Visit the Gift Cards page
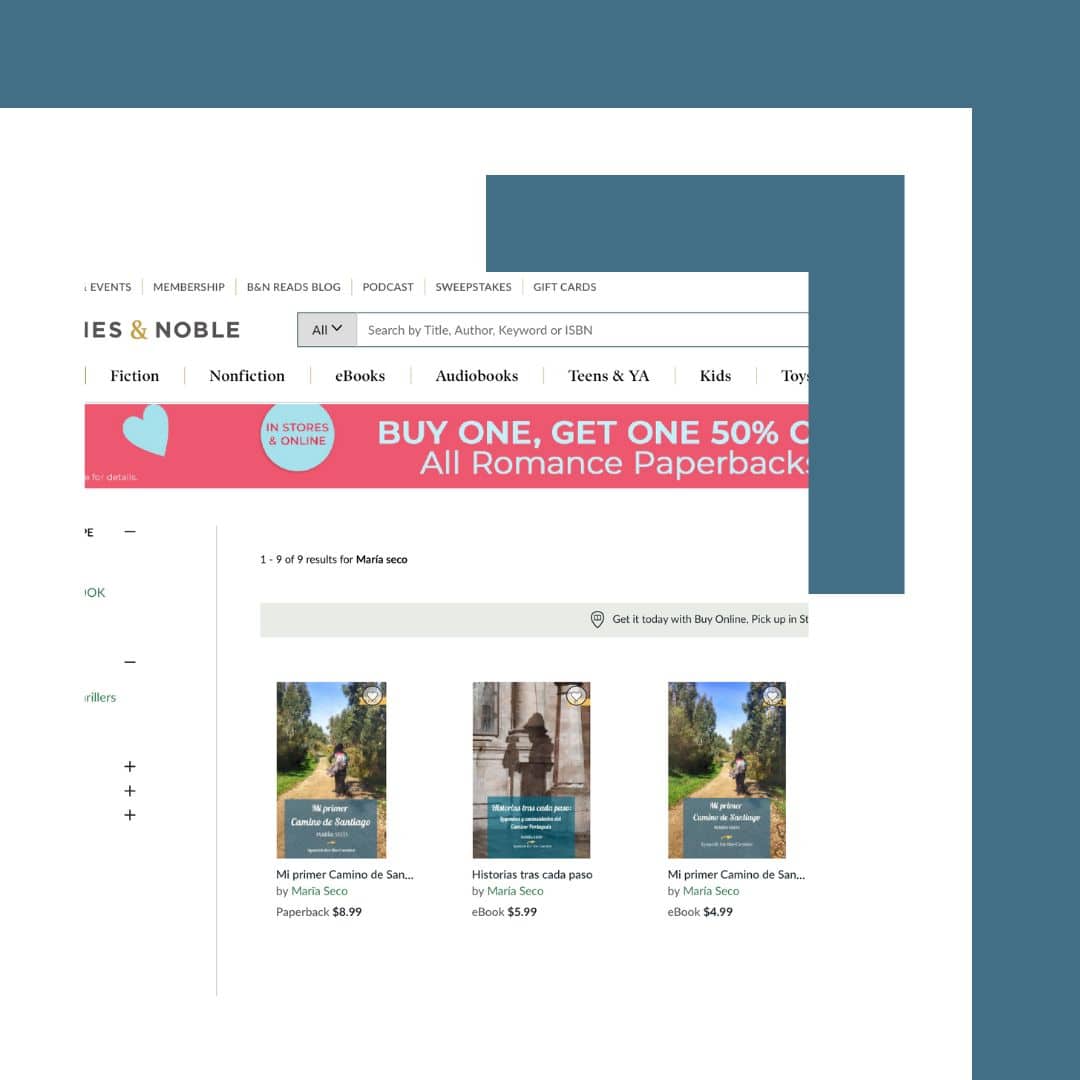Viewport: 1080px width, 1080px height. [564, 287]
